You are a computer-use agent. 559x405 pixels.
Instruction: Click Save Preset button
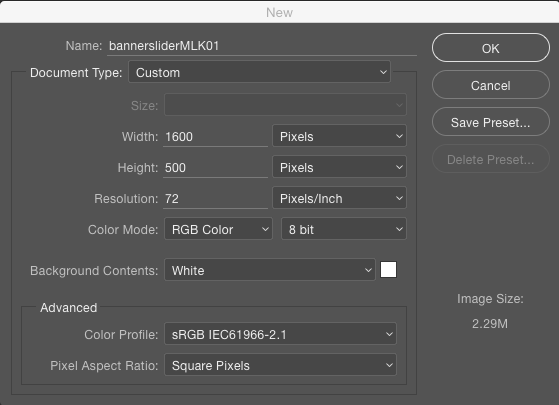coord(491,122)
